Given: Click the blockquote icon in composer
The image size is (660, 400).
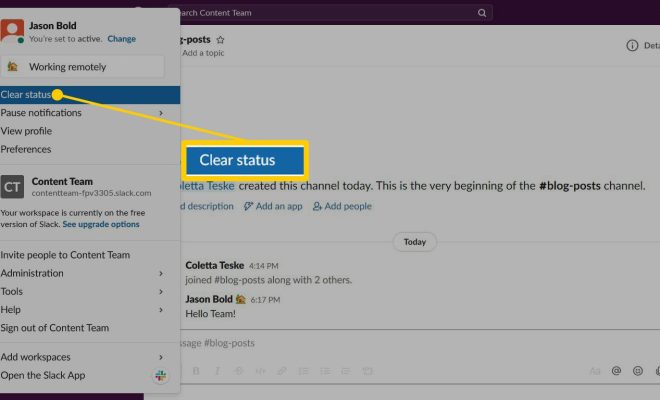Looking at the screenshot, I should pyautogui.click(x=346, y=371).
